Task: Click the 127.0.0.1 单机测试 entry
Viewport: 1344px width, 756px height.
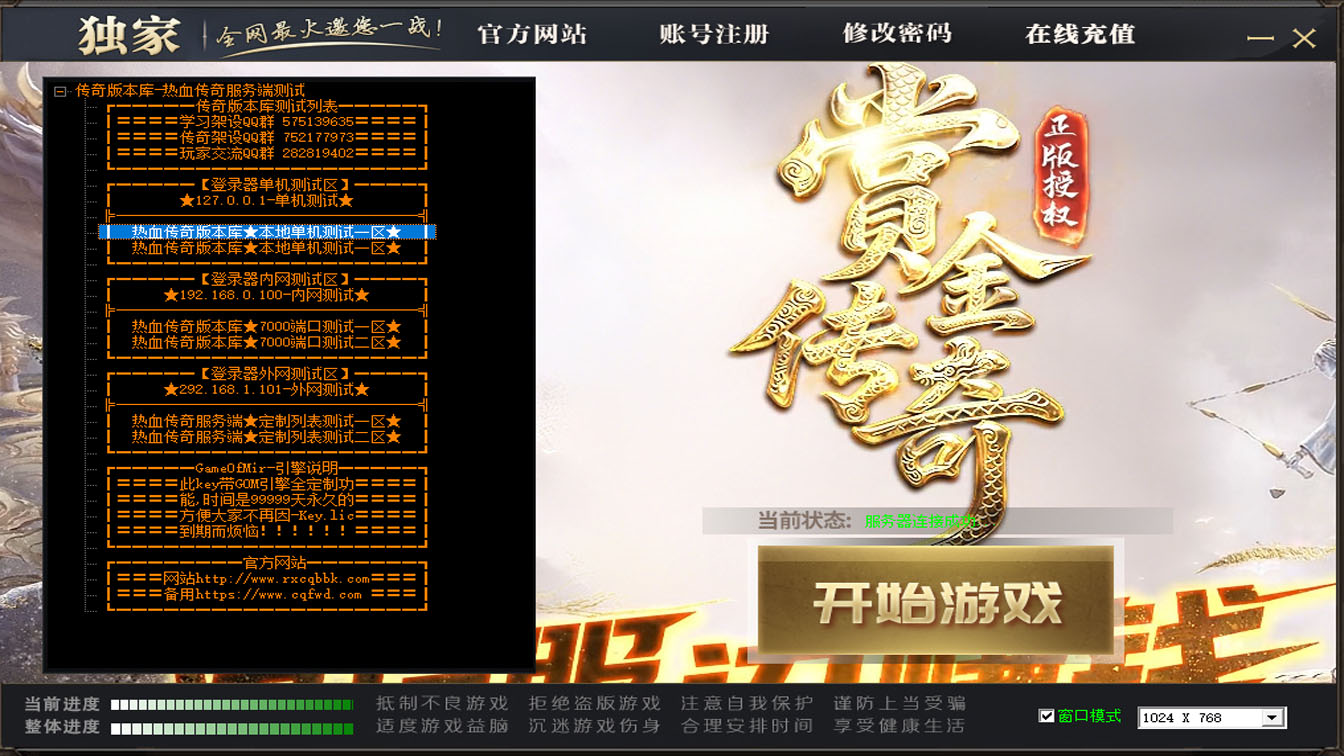Action: 266,201
